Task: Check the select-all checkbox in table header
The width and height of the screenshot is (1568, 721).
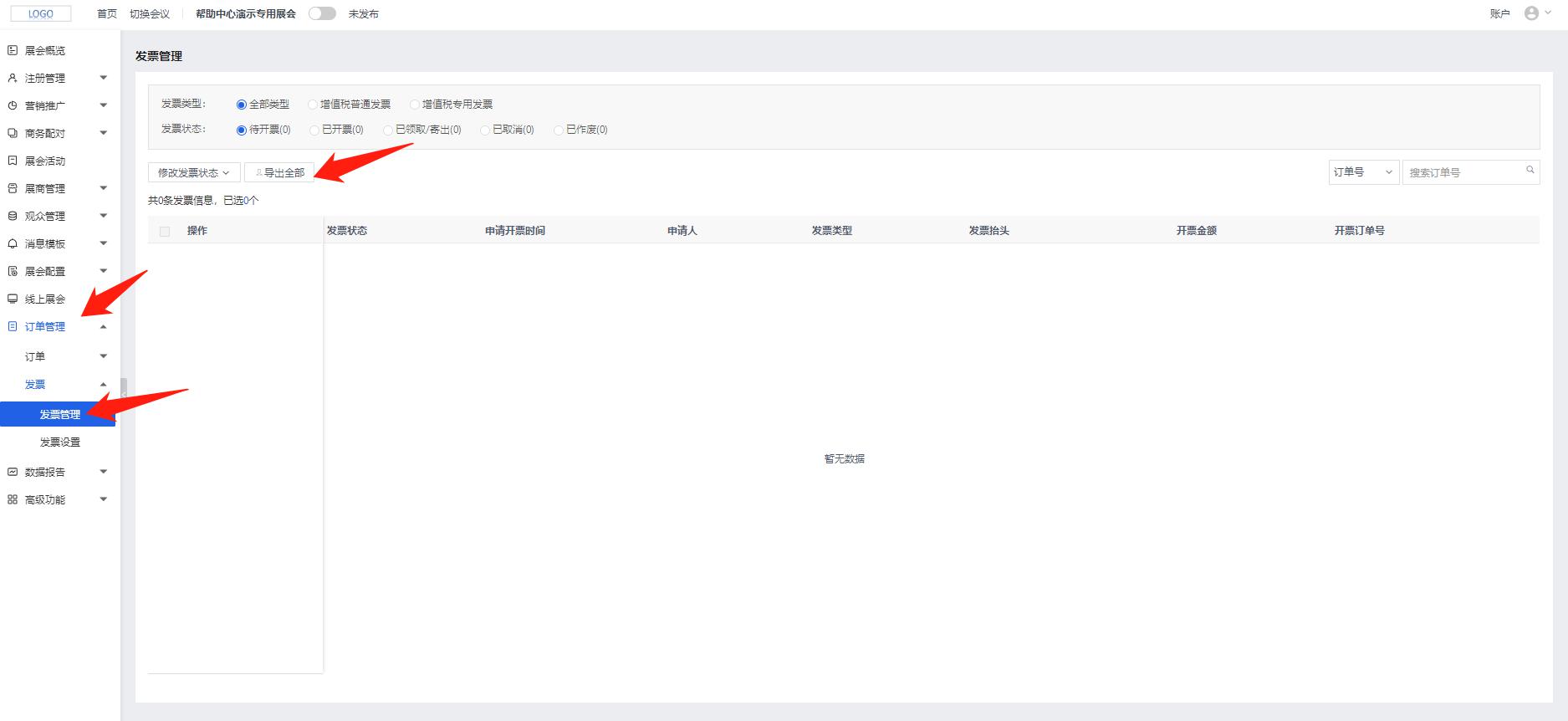Action: click(x=165, y=232)
